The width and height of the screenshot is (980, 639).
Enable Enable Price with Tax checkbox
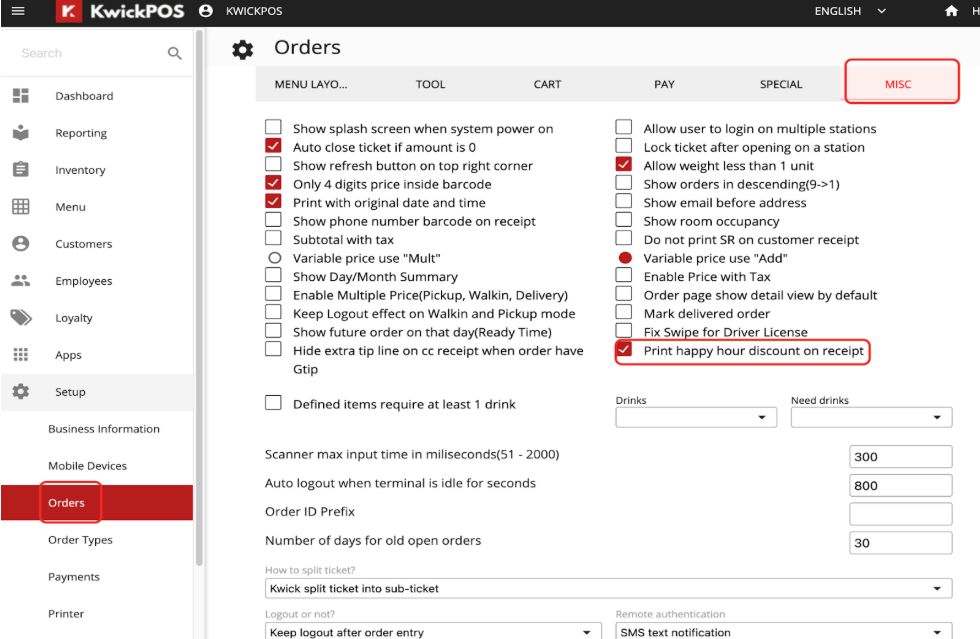pyautogui.click(x=624, y=274)
